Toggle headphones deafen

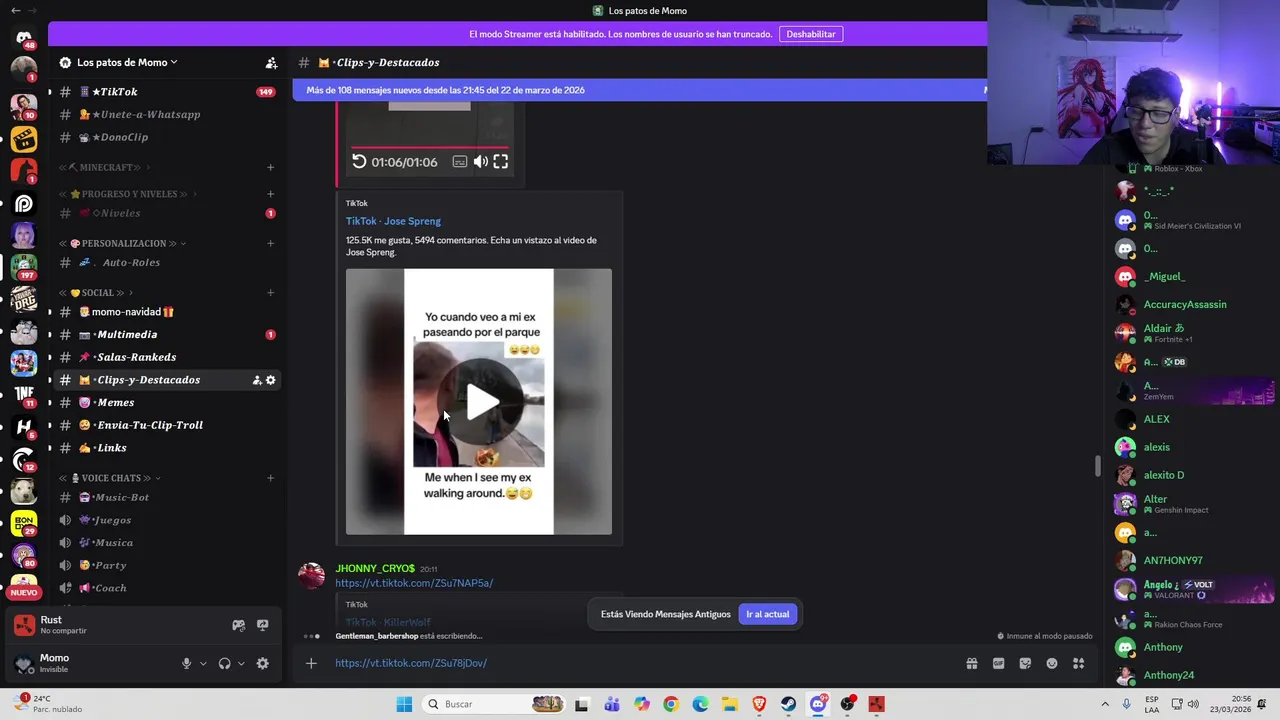225,663
